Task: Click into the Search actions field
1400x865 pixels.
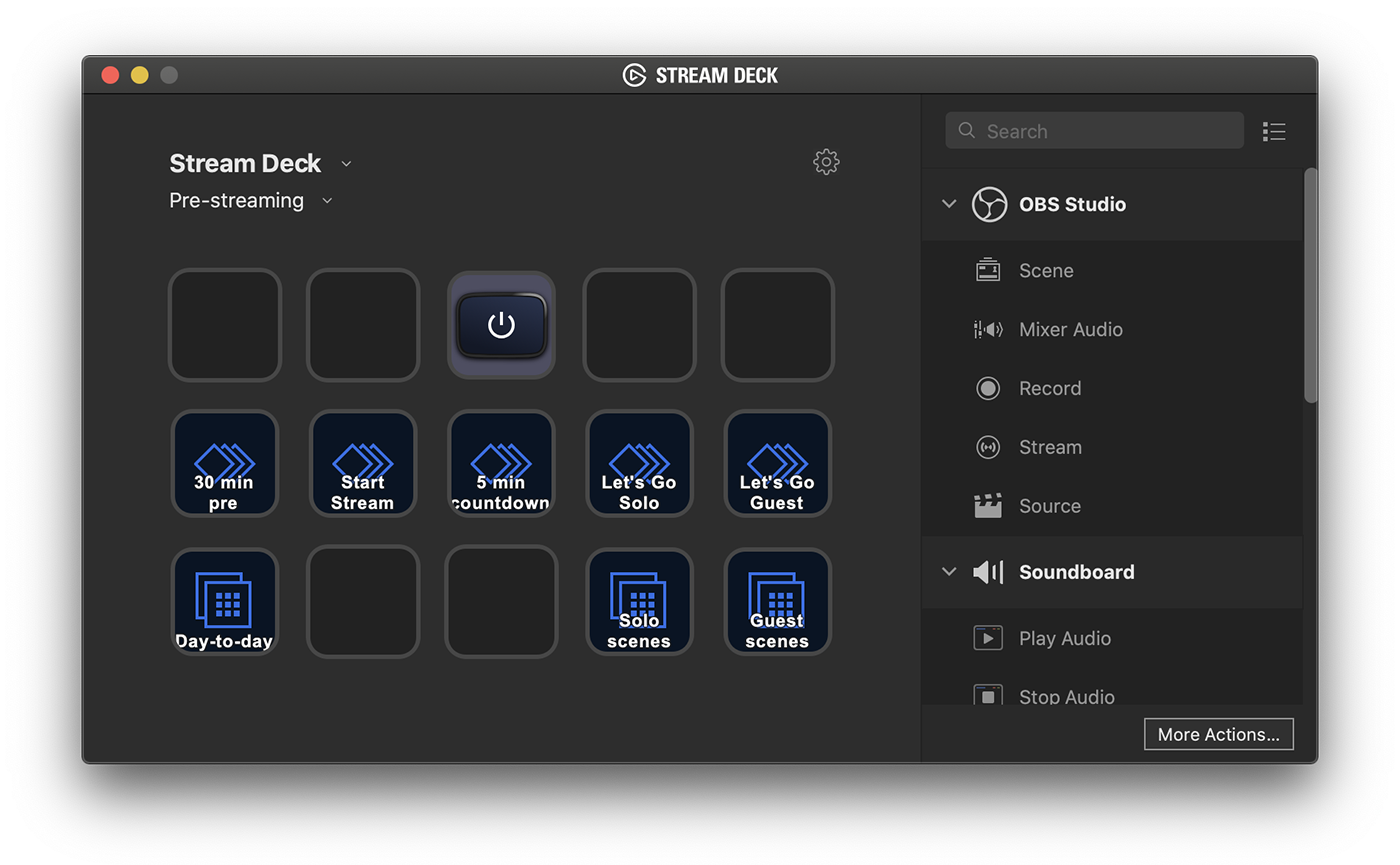Action: click(x=1094, y=130)
